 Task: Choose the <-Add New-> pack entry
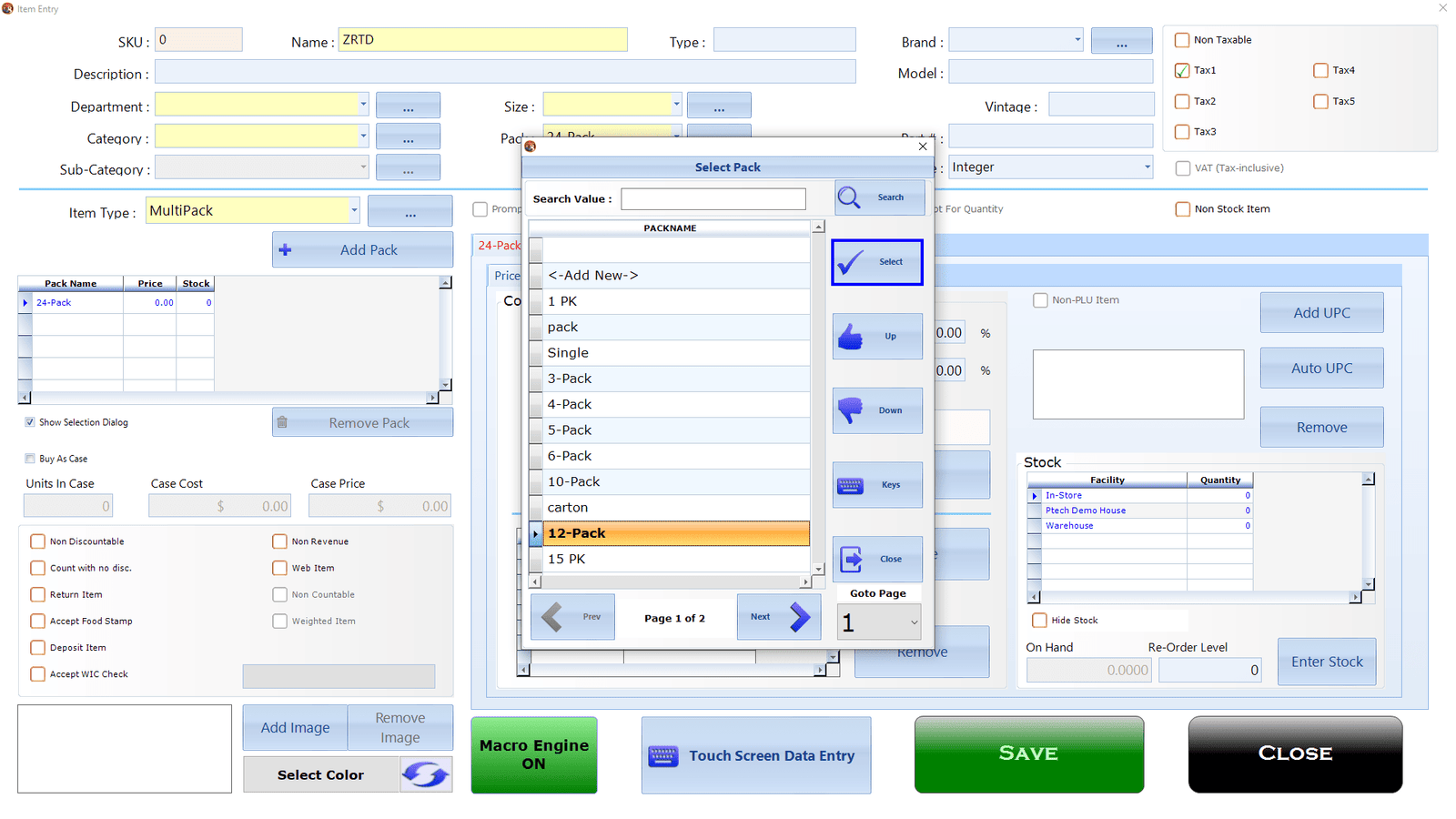coord(676,275)
